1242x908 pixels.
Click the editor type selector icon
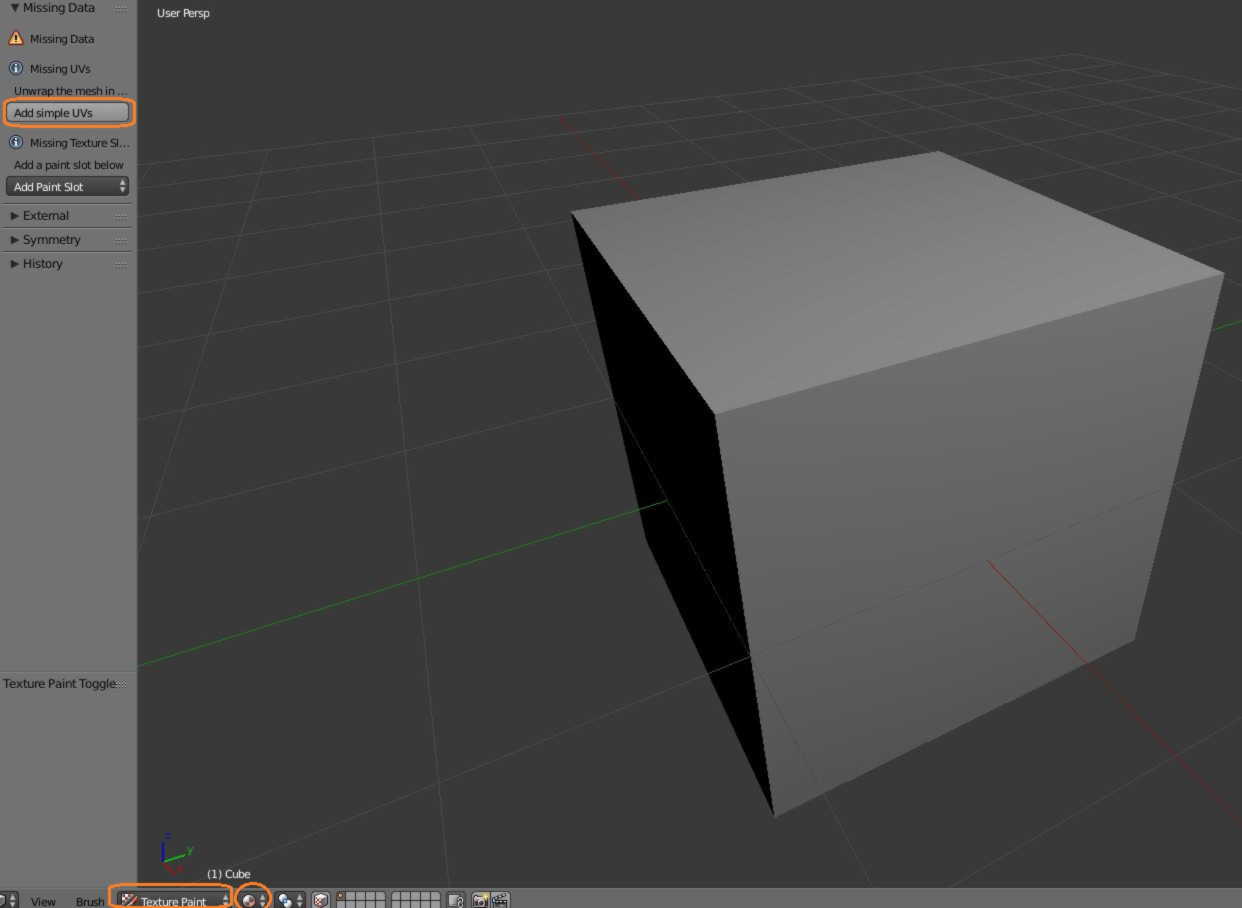6,900
